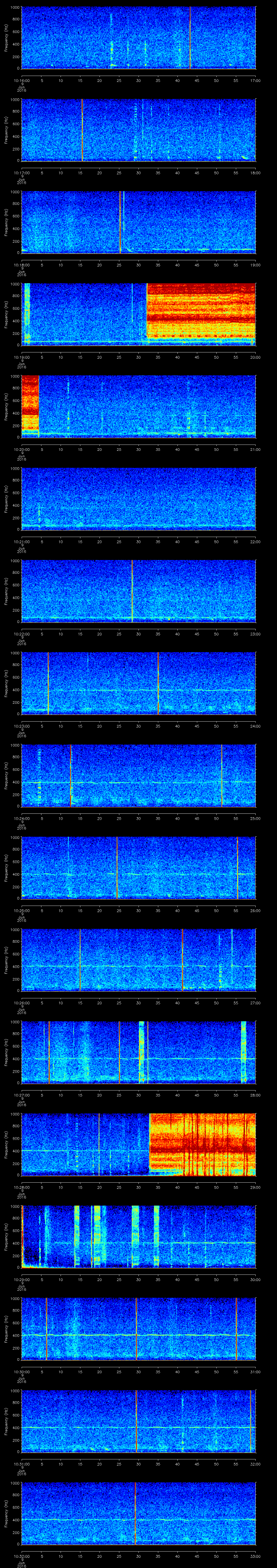Click the 29:00 end time label

(255, 1187)
